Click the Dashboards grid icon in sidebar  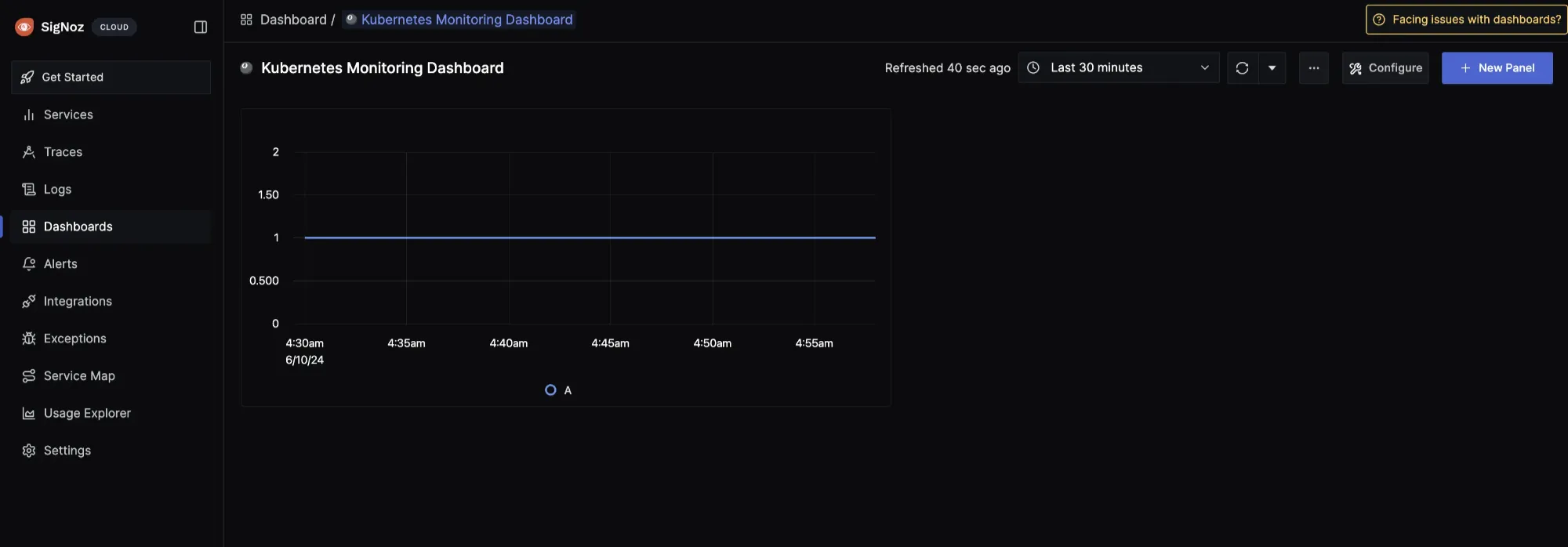point(29,226)
